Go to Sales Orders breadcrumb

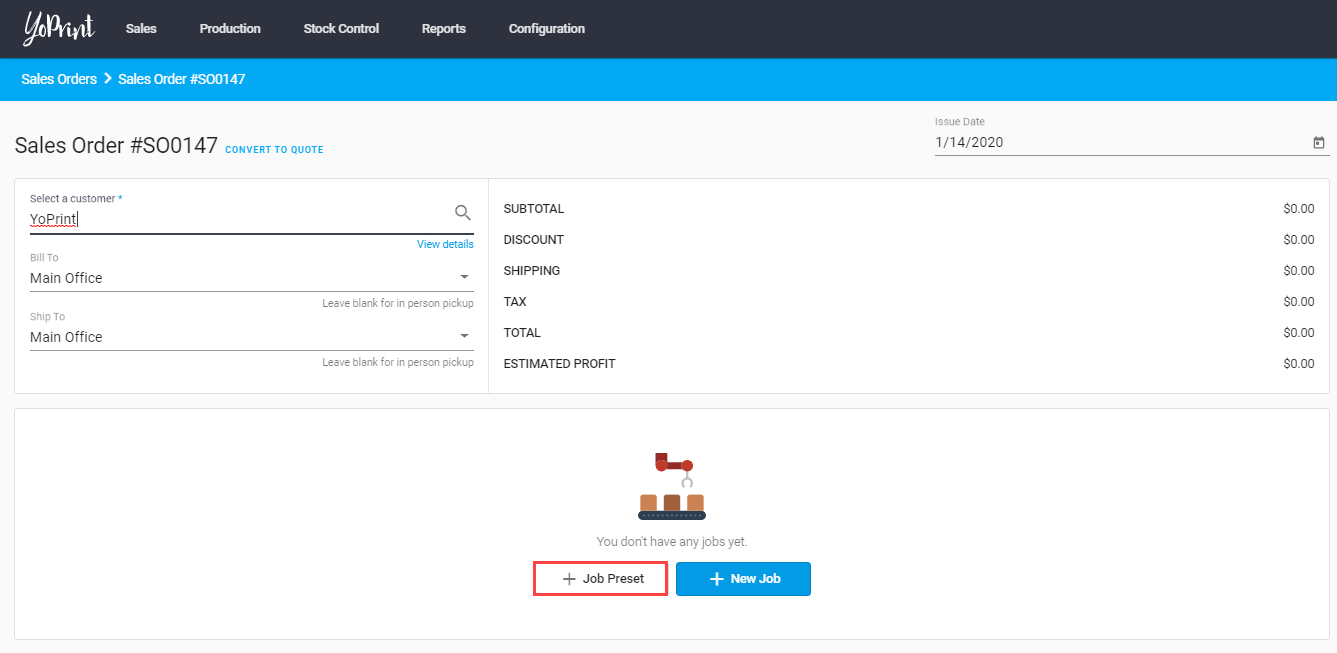pyautogui.click(x=59, y=79)
